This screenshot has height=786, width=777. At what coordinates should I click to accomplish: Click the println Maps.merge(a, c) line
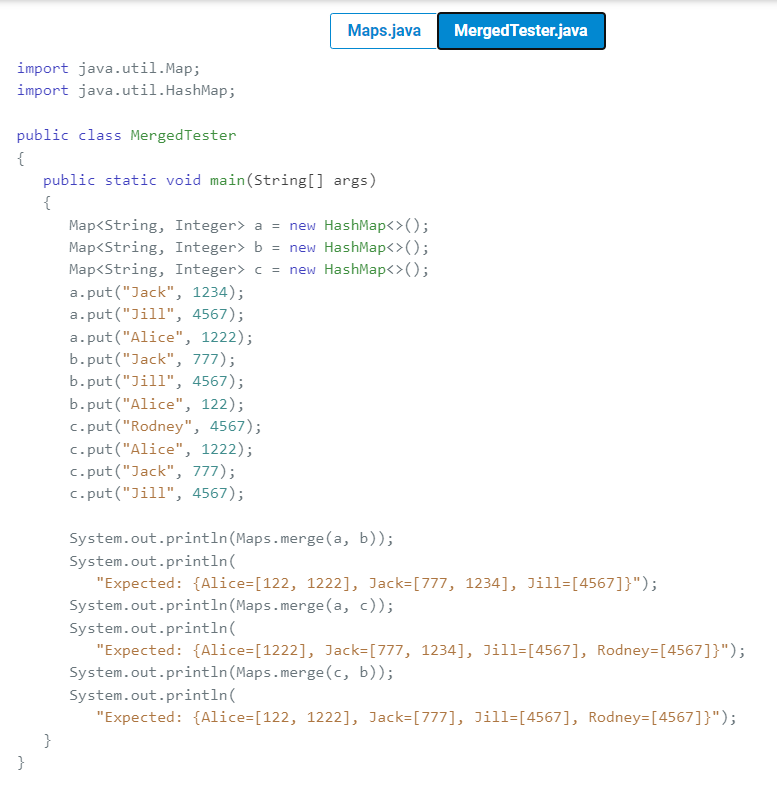click(x=232, y=606)
